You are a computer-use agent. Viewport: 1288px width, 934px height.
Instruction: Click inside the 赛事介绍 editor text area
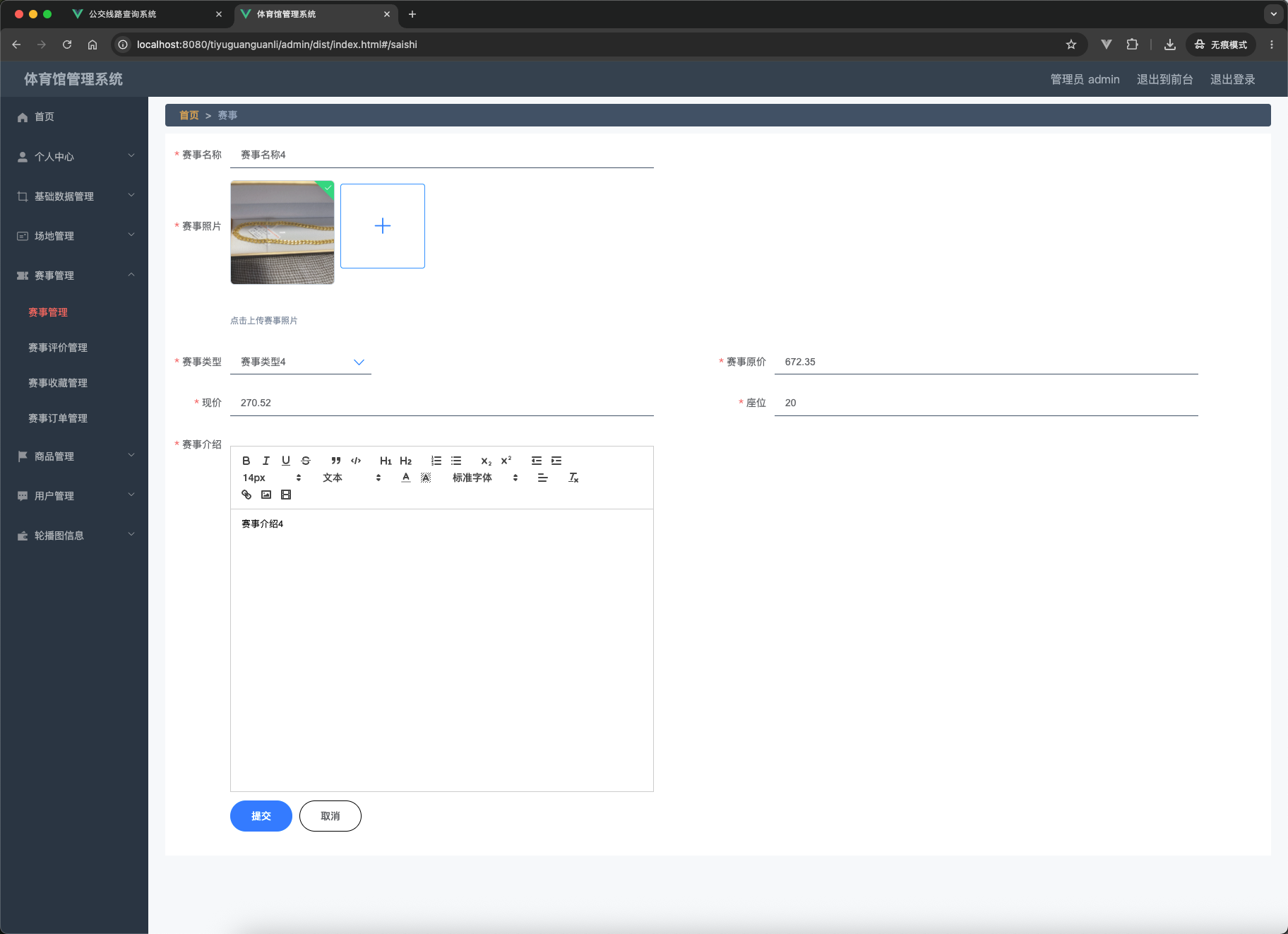click(x=442, y=650)
